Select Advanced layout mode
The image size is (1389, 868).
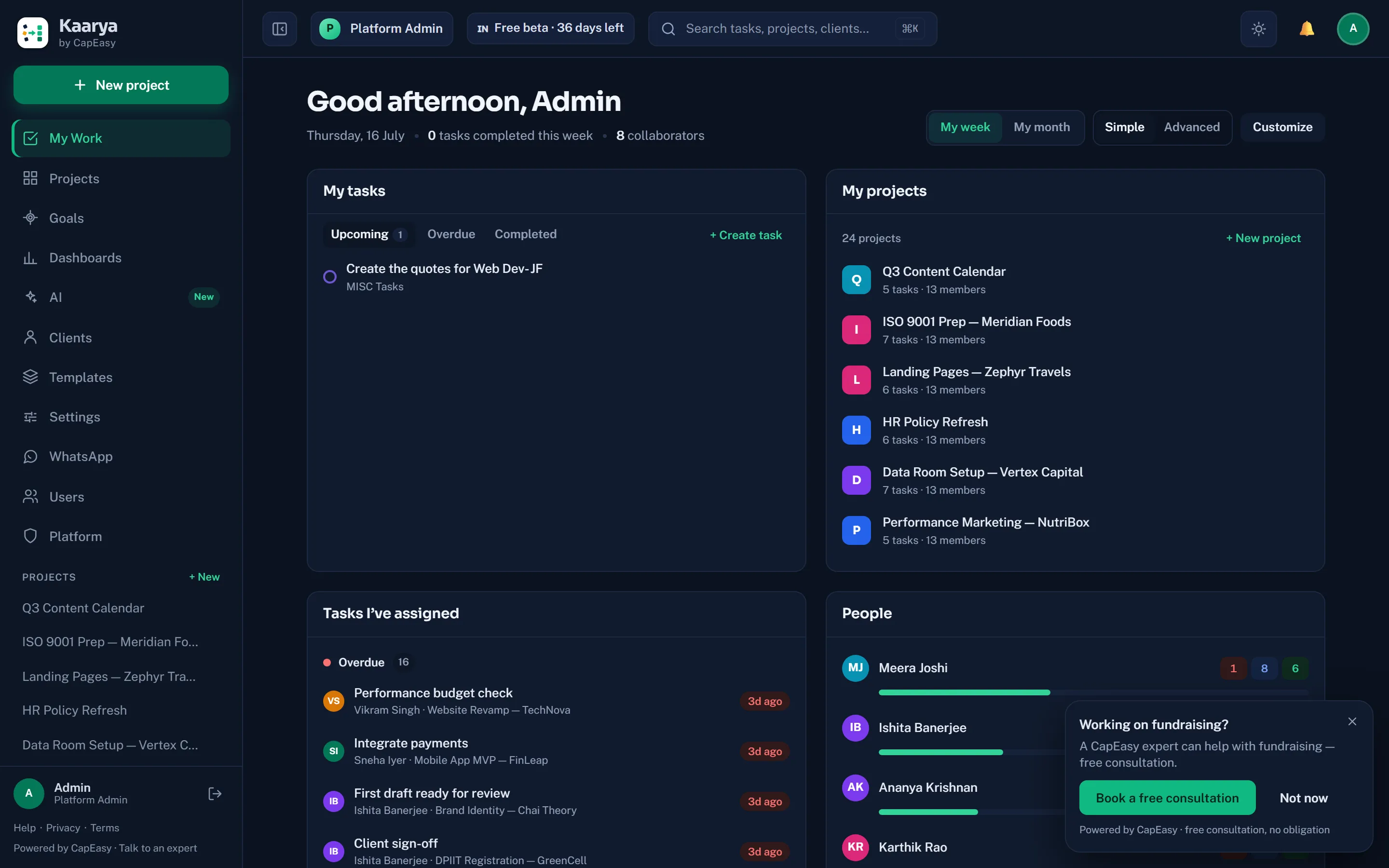1192,127
